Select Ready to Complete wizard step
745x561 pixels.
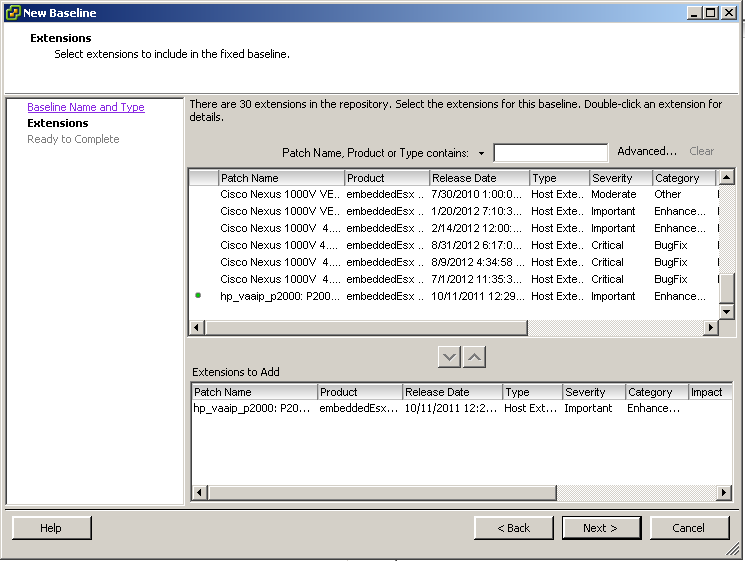(73, 139)
